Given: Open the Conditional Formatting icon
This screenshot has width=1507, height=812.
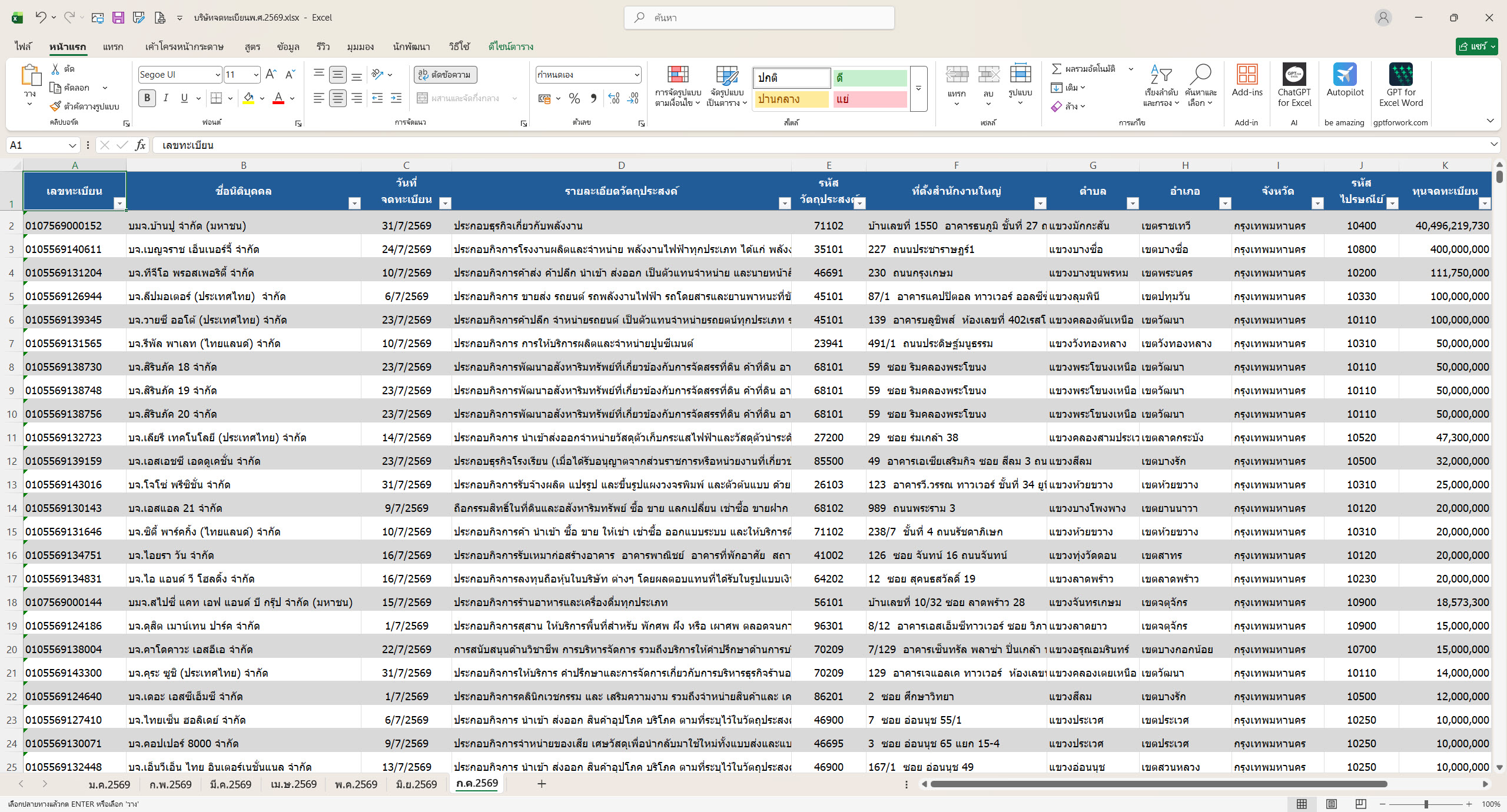Looking at the screenshot, I should coord(678,75).
